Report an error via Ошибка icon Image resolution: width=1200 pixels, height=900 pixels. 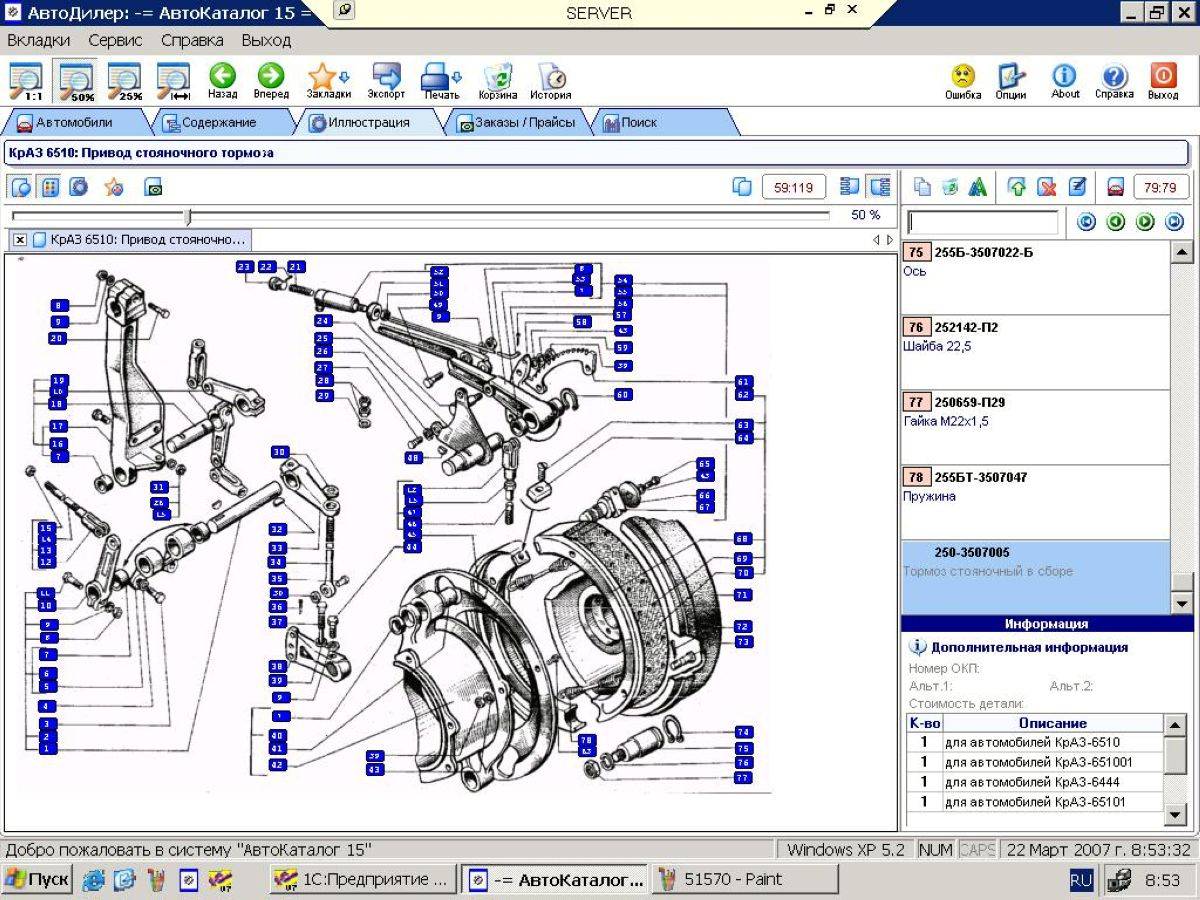click(963, 81)
